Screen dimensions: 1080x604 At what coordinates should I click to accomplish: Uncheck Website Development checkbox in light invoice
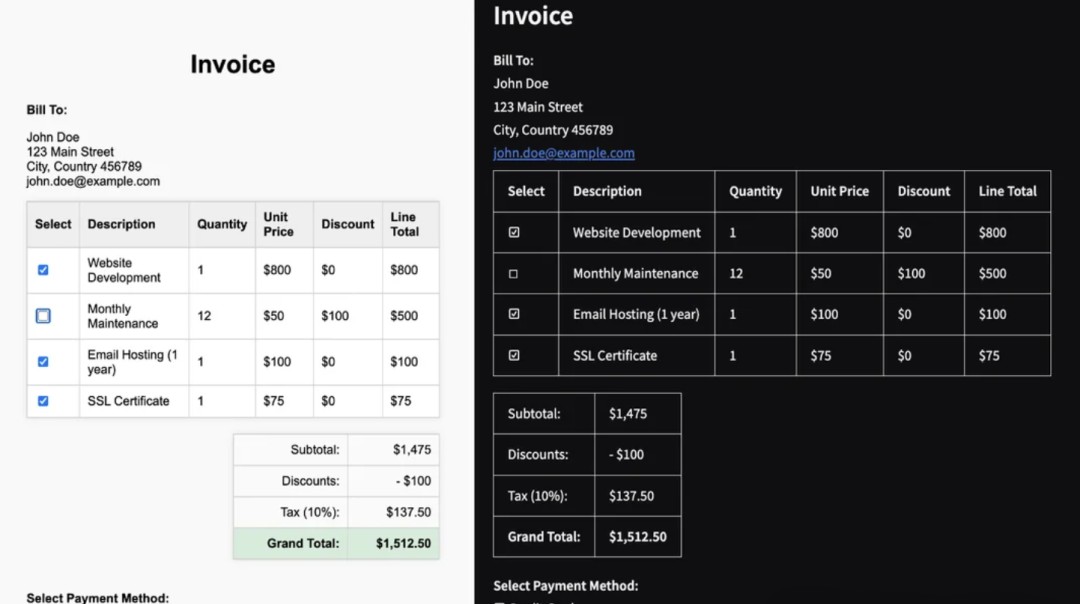pyautogui.click(x=43, y=270)
